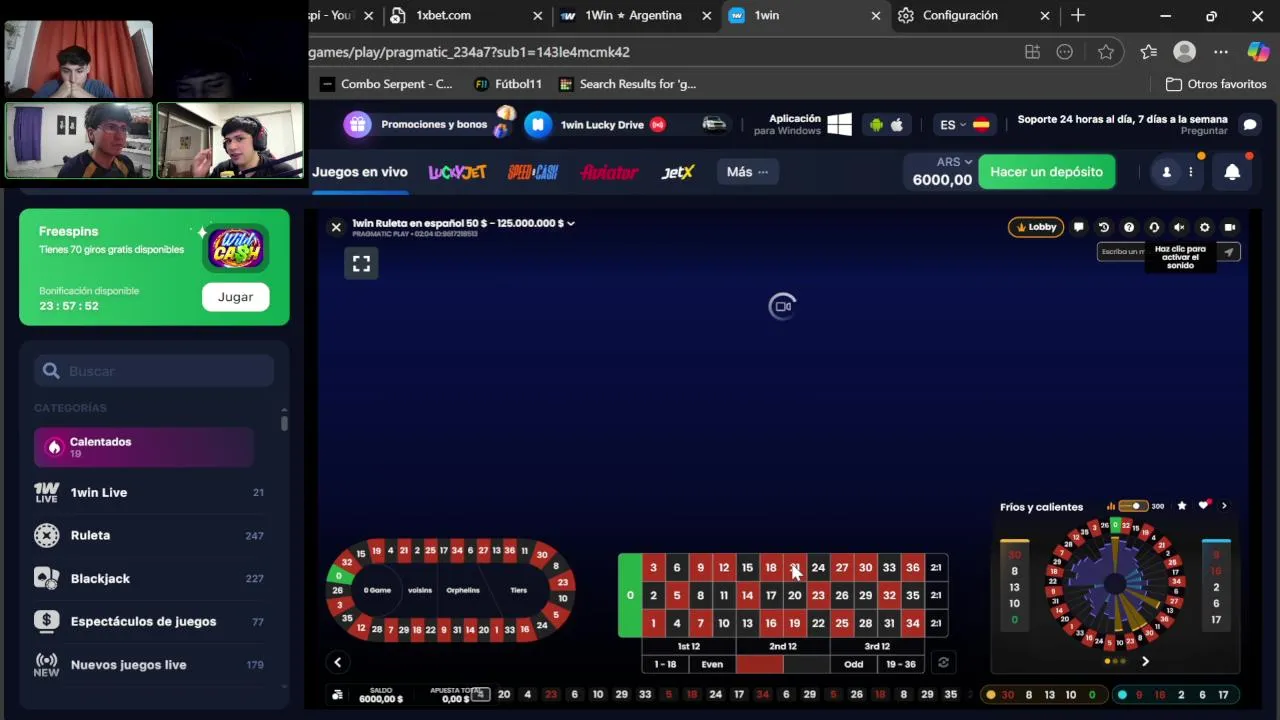Image resolution: width=1280 pixels, height=720 pixels.
Task: Place bet on Odd
Action: pyautogui.click(x=853, y=664)
